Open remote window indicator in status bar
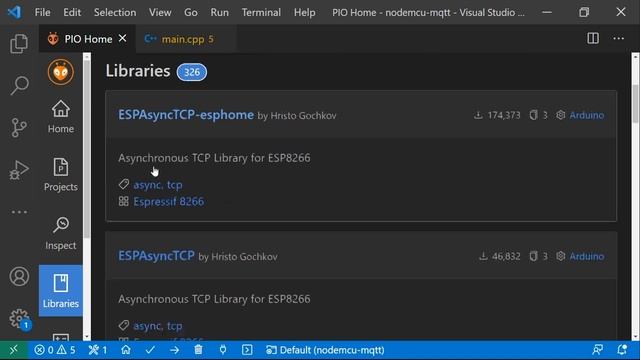 (14, 350)
